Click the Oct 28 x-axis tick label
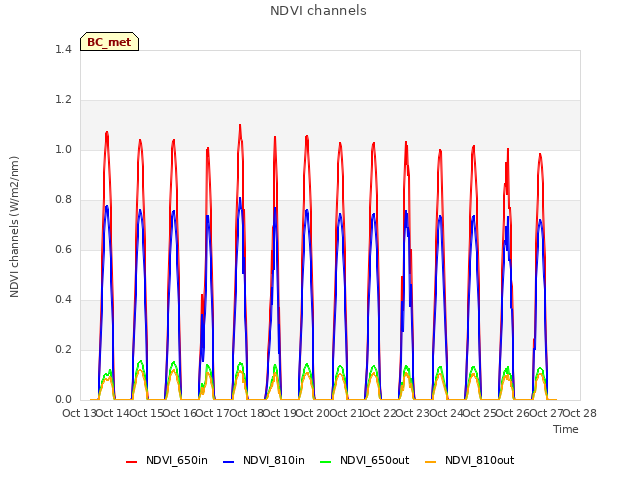Screen dimensions: 640x480 pyautogui.click(x=580, y=413)
